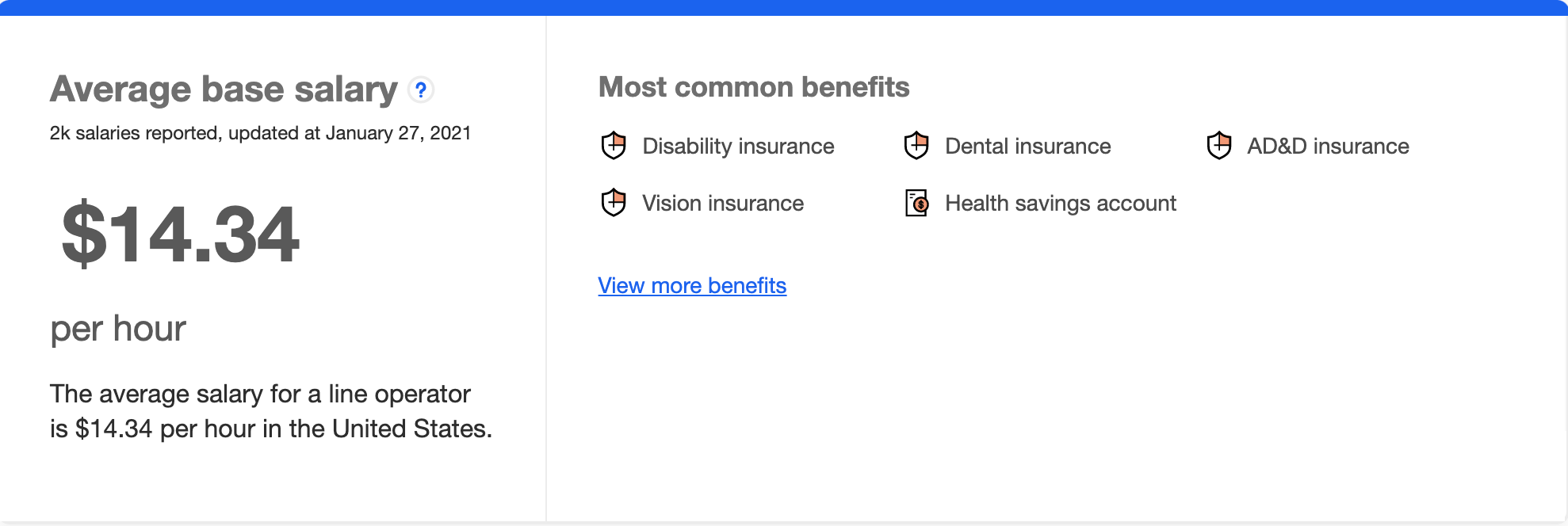The width and height of the screenshot is (1568, 526).
Task: Click the Most common benefits heading
Action: [x=753, y=87]
